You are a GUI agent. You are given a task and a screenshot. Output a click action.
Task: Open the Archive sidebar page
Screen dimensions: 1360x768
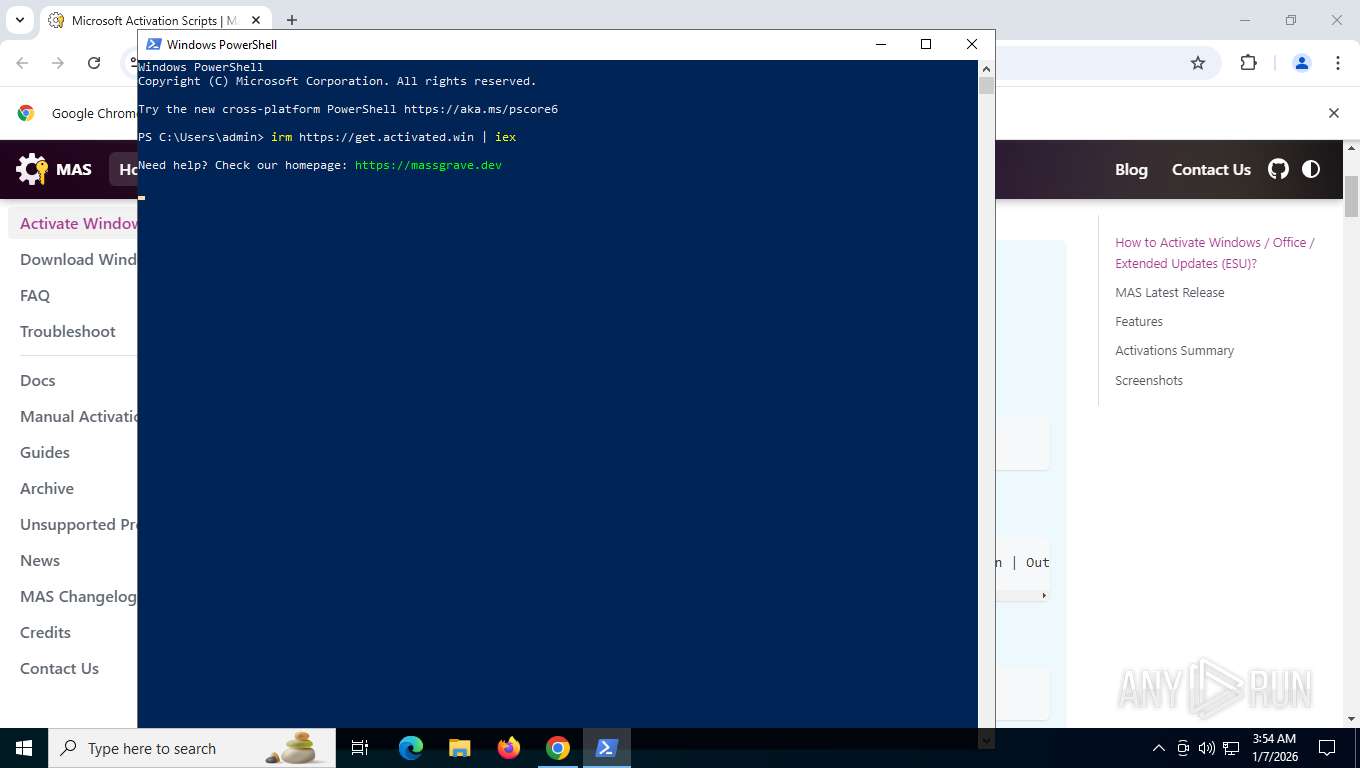coord(47,488)
